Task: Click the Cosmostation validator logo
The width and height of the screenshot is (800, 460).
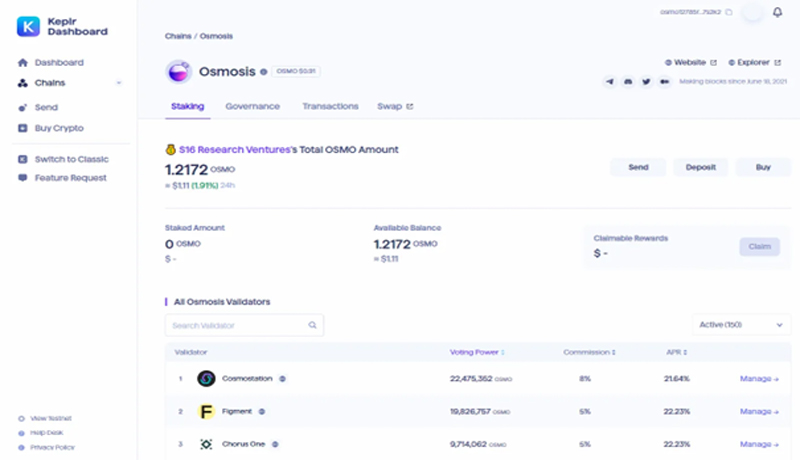Action: (206, 379)
